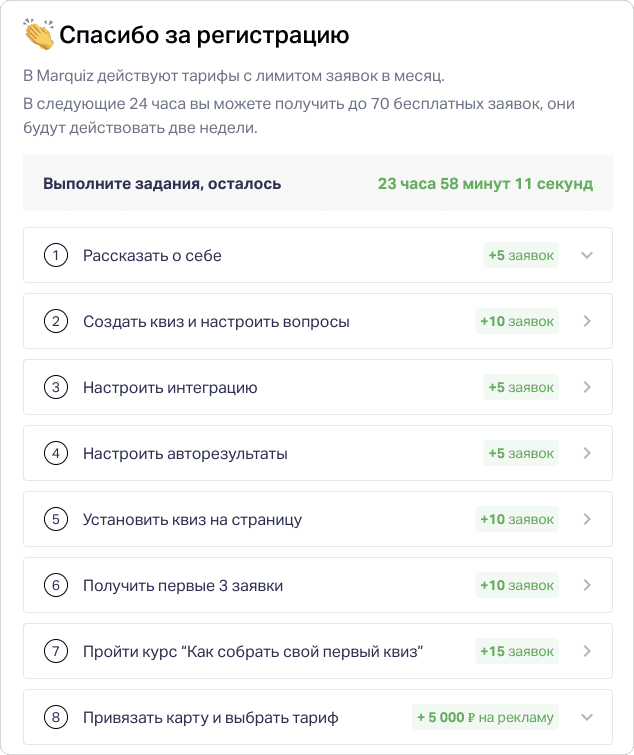
Task: Click the step 1 circle icon
Action: pyautogui.click(x=55, y=255)
